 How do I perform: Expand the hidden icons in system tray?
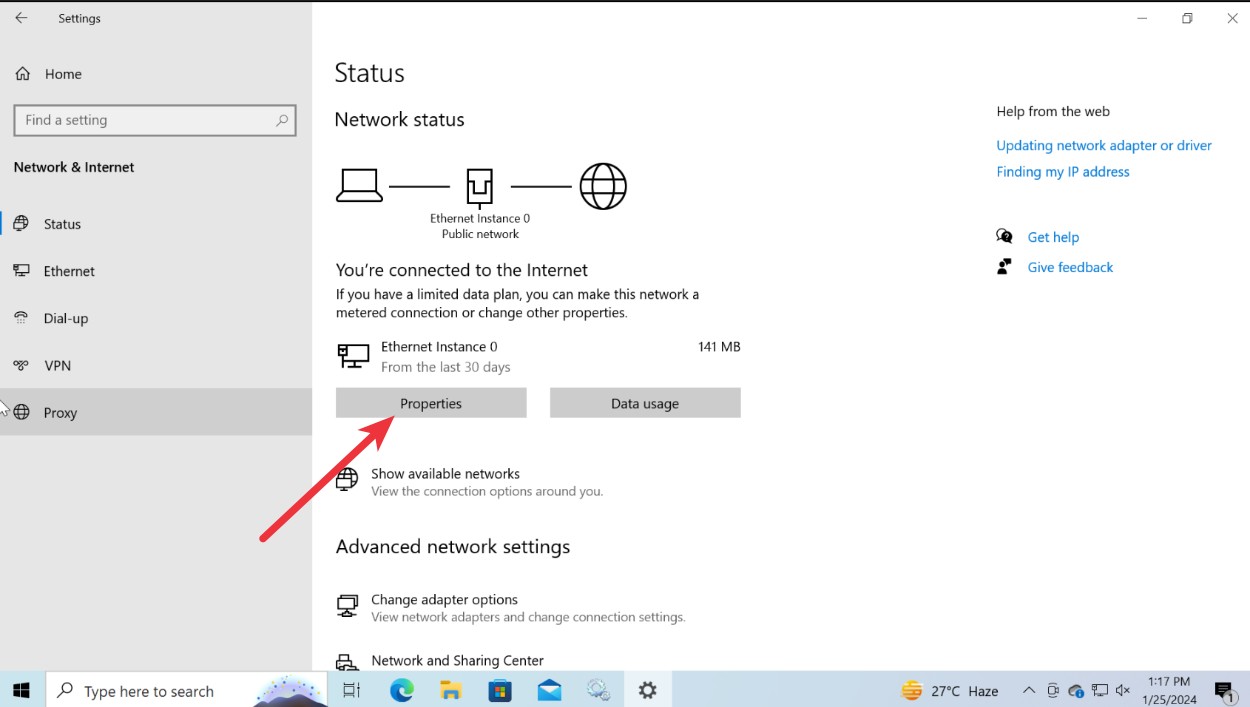pyautogui.click(x=1028, y=690)
